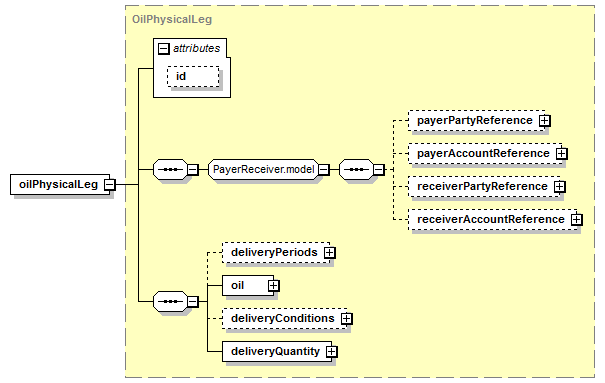Select the id attribute box
The width and height of the screenshot is (605, 383).
pos(193,76)
